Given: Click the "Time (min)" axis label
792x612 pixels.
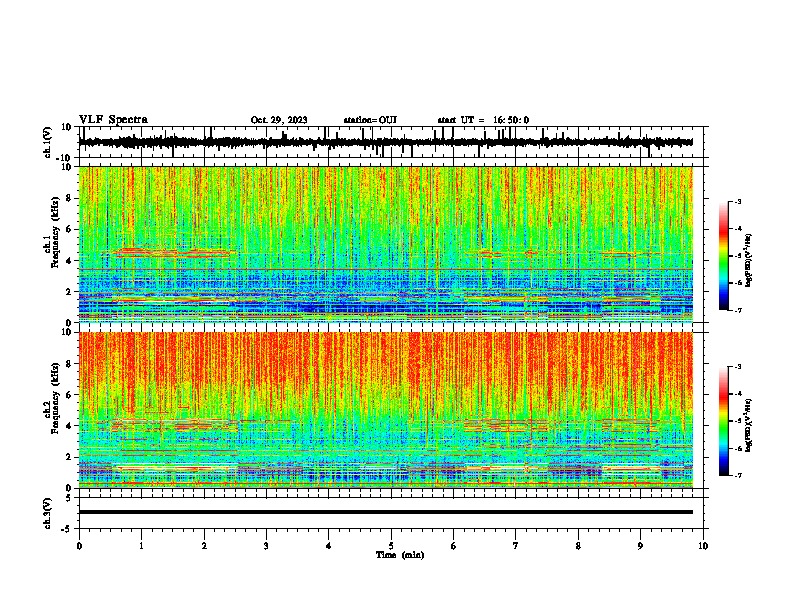Looking at the screenshot, I should pos(400,555).
